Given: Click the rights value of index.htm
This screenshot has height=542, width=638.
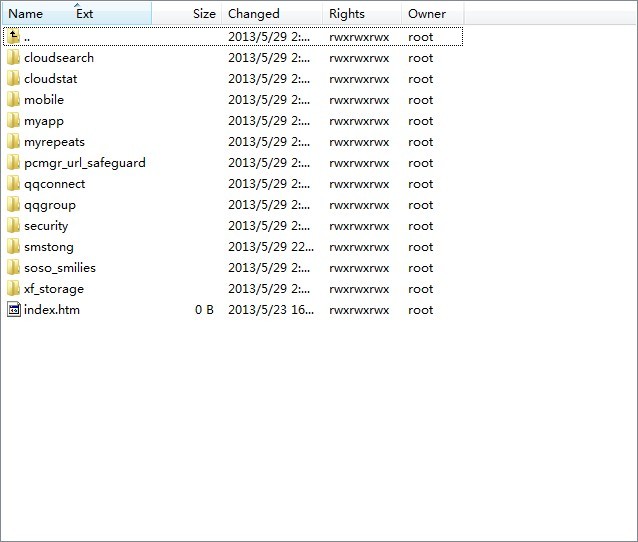Looking at the screenshot, I should click(359, 310).
